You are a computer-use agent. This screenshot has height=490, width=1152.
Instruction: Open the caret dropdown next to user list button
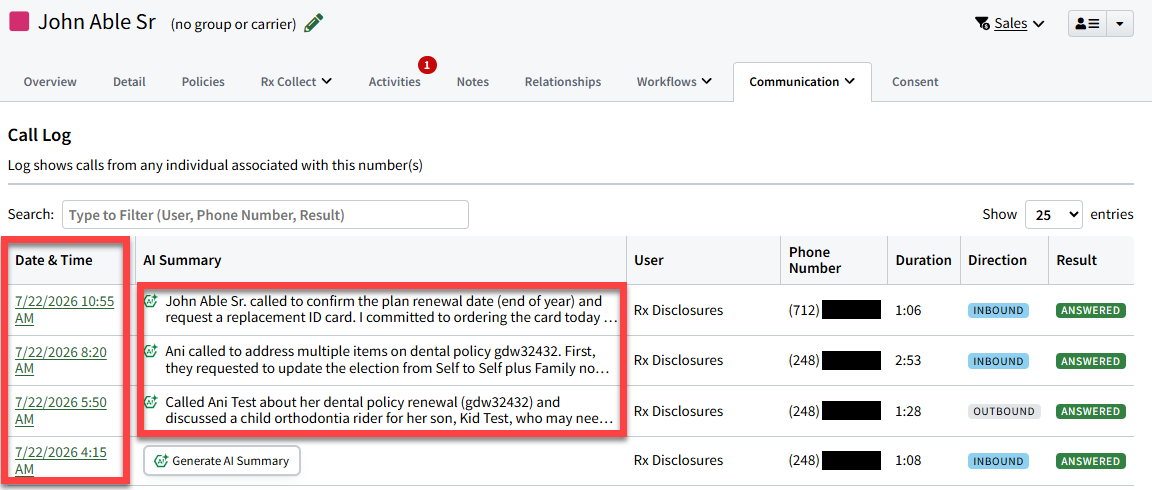[x=1119, y=24]
